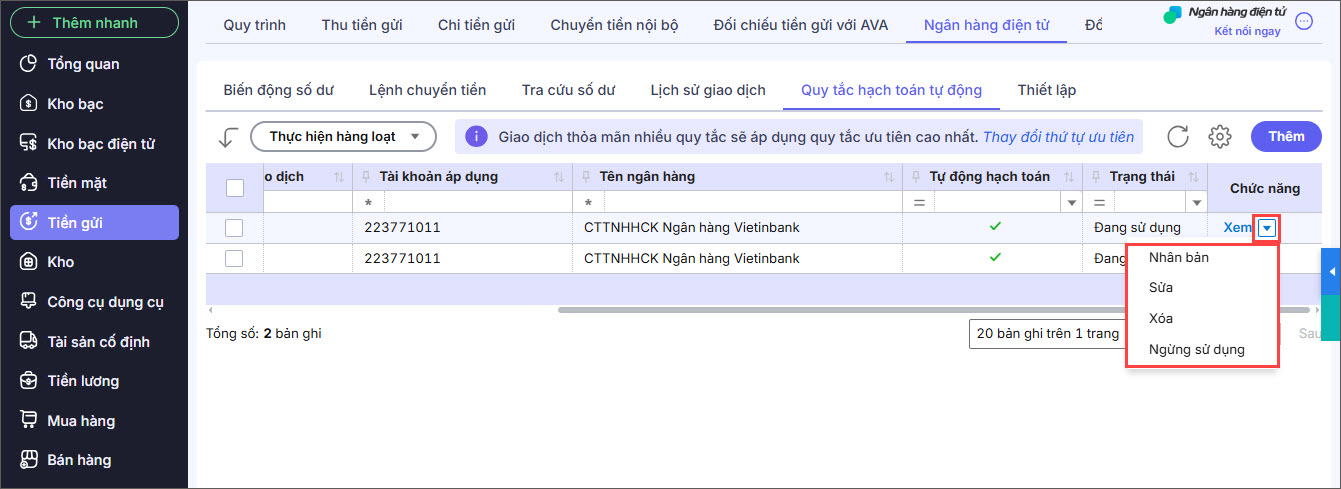Click the Thêm button
Screen dimensions: 1341x489
coord(1286,136)
